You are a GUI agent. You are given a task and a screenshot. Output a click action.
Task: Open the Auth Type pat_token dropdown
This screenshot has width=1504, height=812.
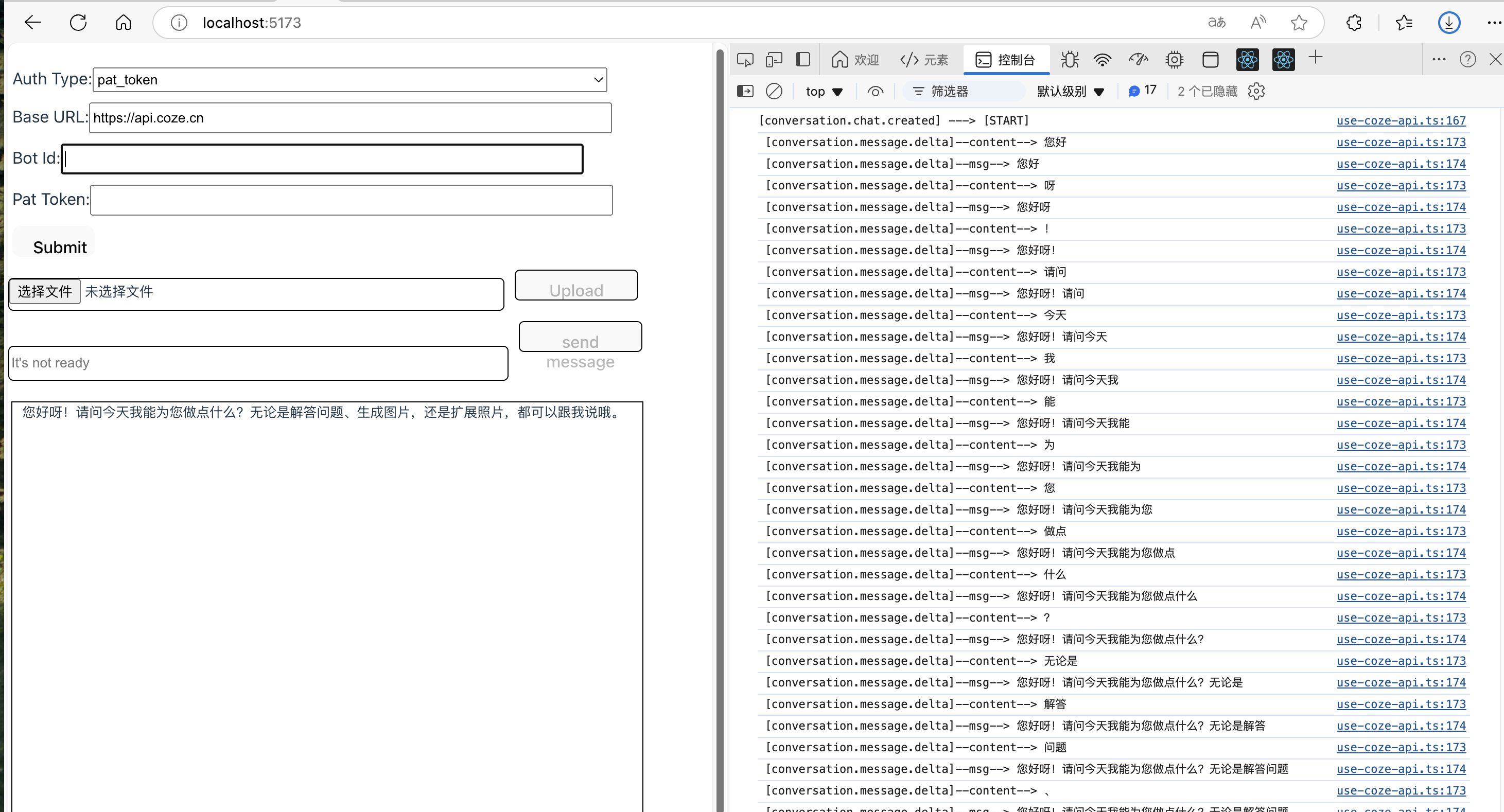349,79
